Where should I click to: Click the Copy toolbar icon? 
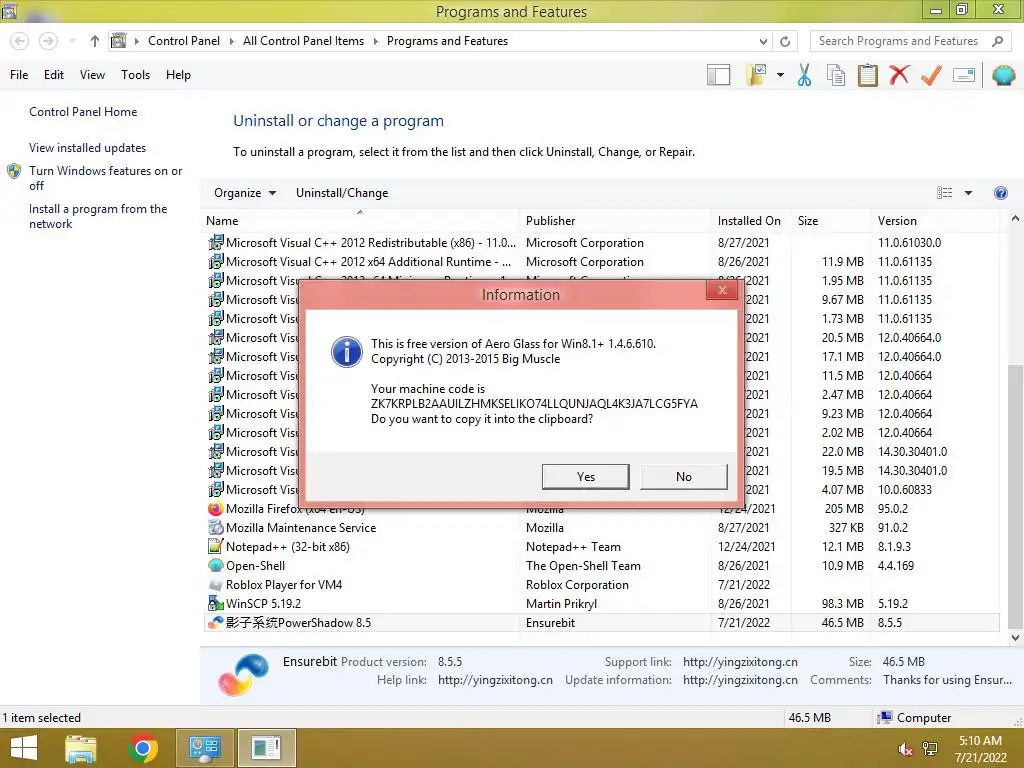[836, 75]
